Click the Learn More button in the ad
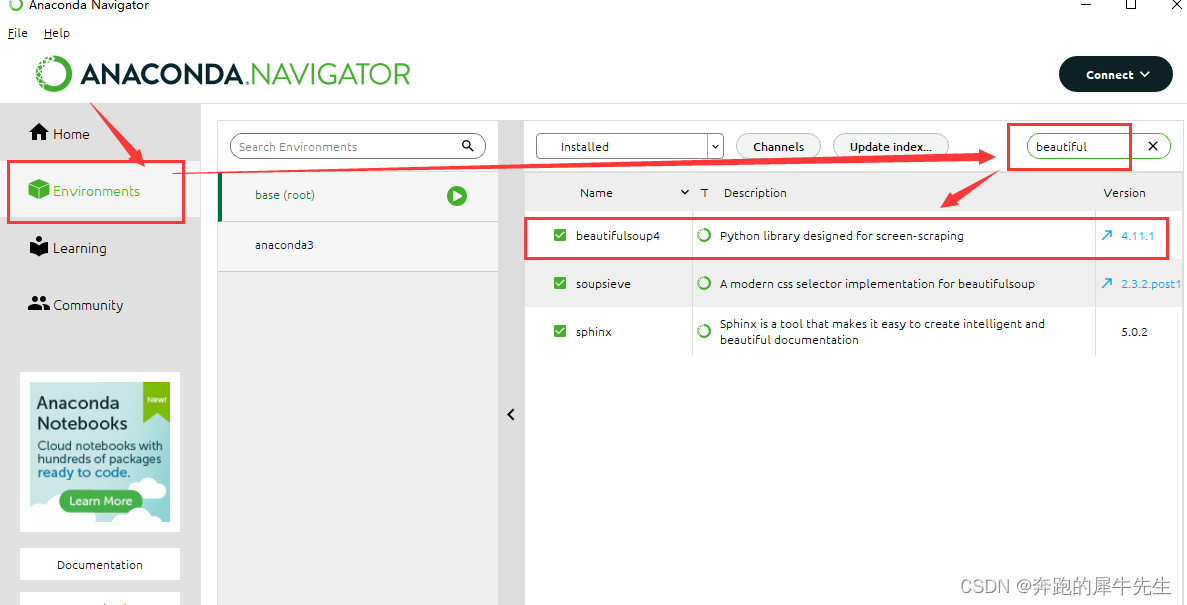This screenshot has width=1187, height=605. tap(101, 501)
